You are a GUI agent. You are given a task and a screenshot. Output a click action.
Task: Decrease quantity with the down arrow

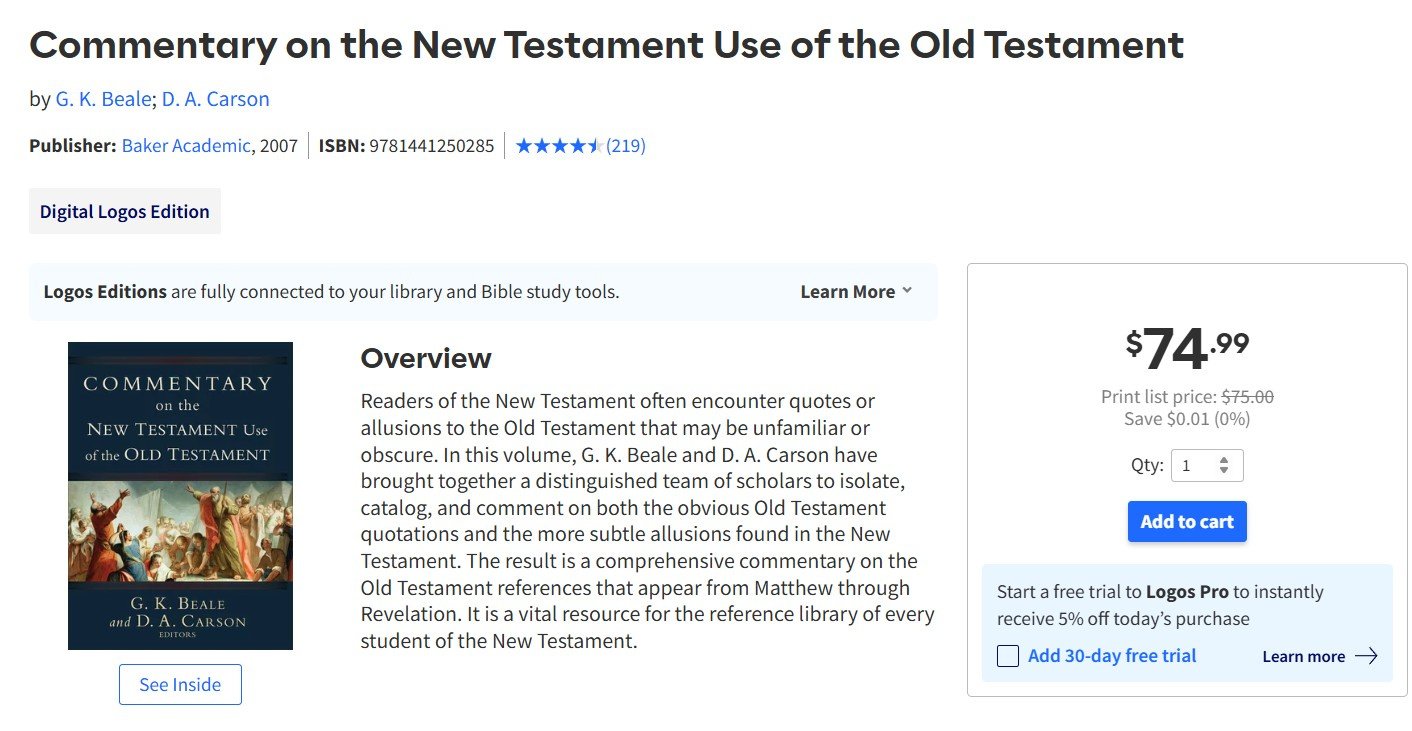coord(1224,471)
